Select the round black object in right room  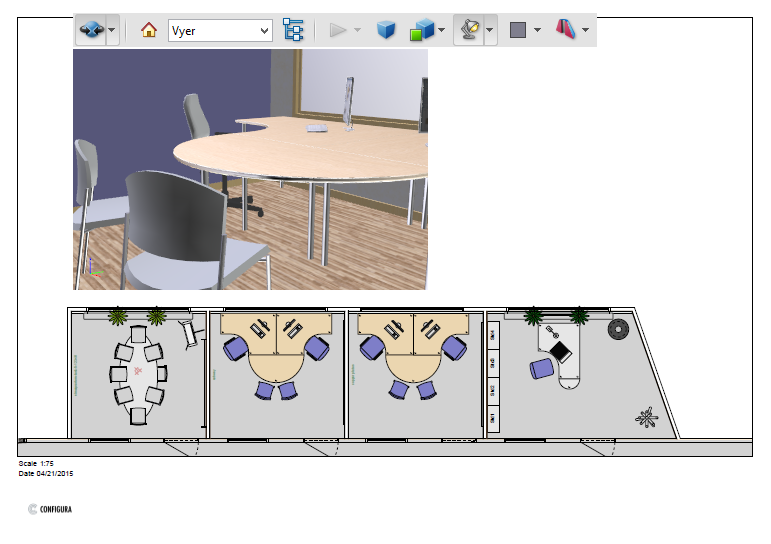point(617,327)
